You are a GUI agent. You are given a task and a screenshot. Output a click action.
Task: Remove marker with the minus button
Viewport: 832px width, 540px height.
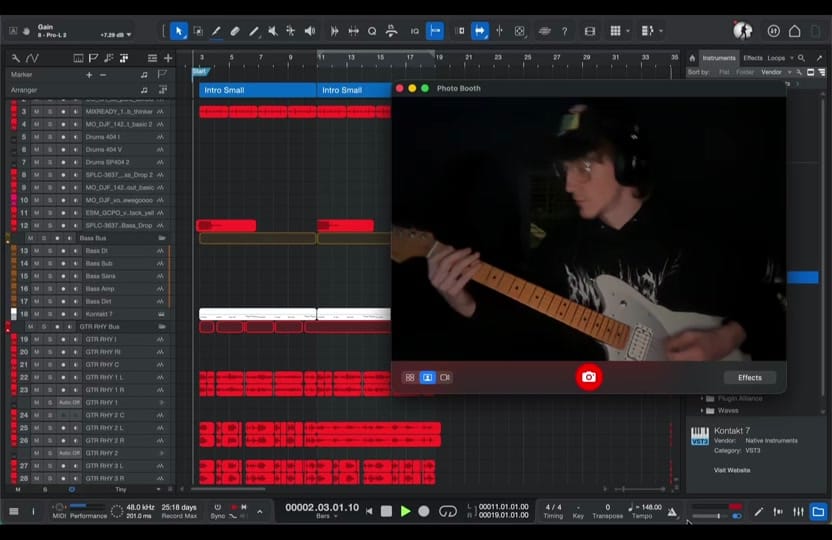click(x=103, y=75)
